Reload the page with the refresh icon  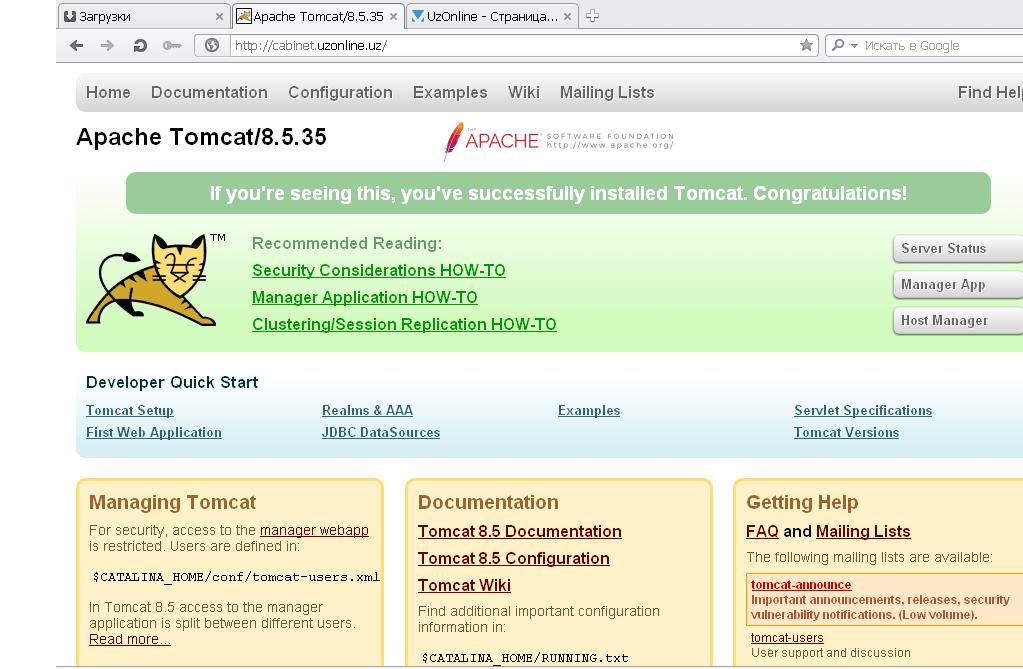(140, 45)
